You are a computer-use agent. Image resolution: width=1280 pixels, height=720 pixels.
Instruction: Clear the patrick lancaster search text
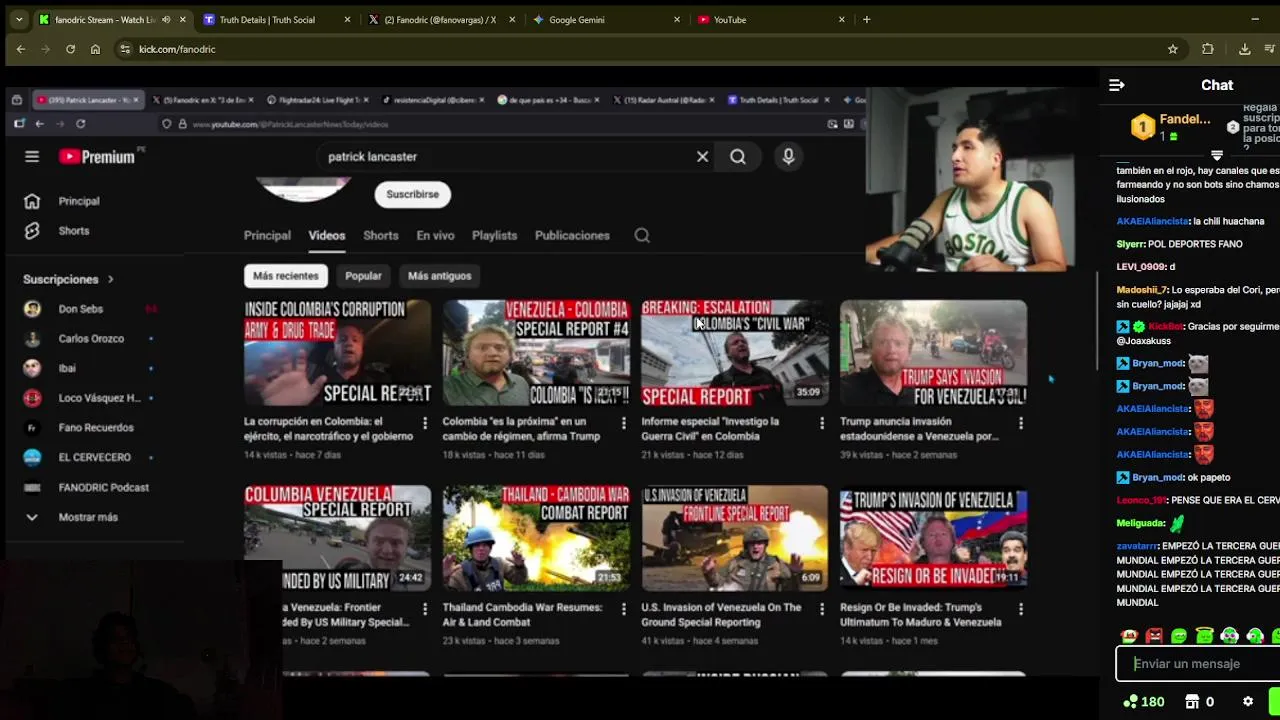[702, 156]
